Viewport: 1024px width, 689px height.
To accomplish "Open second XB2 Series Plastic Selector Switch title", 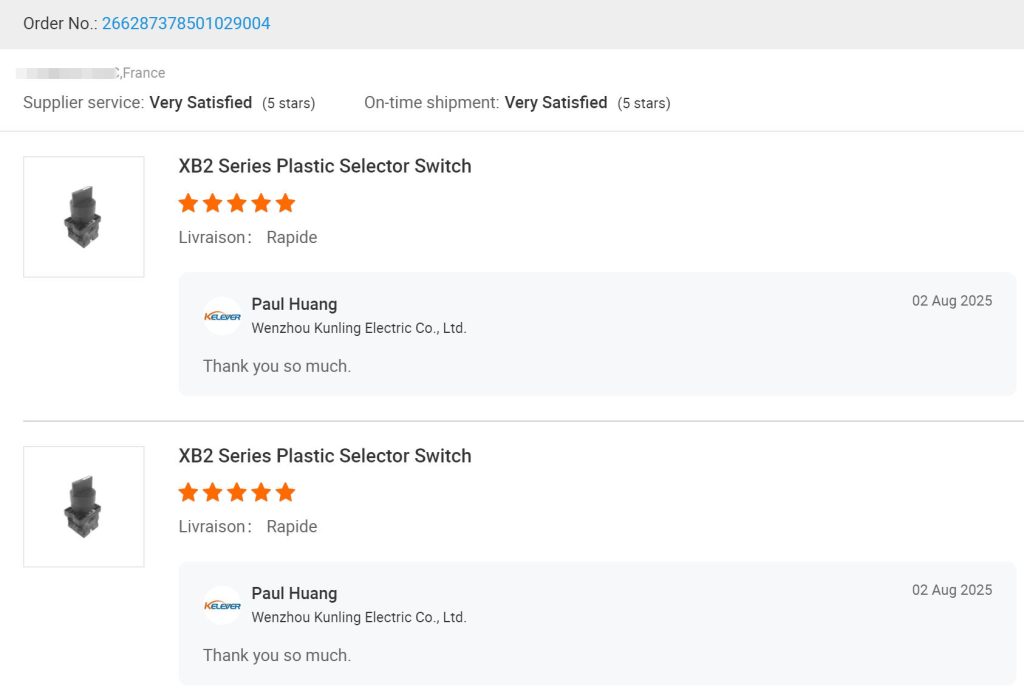I will point(324,456).
